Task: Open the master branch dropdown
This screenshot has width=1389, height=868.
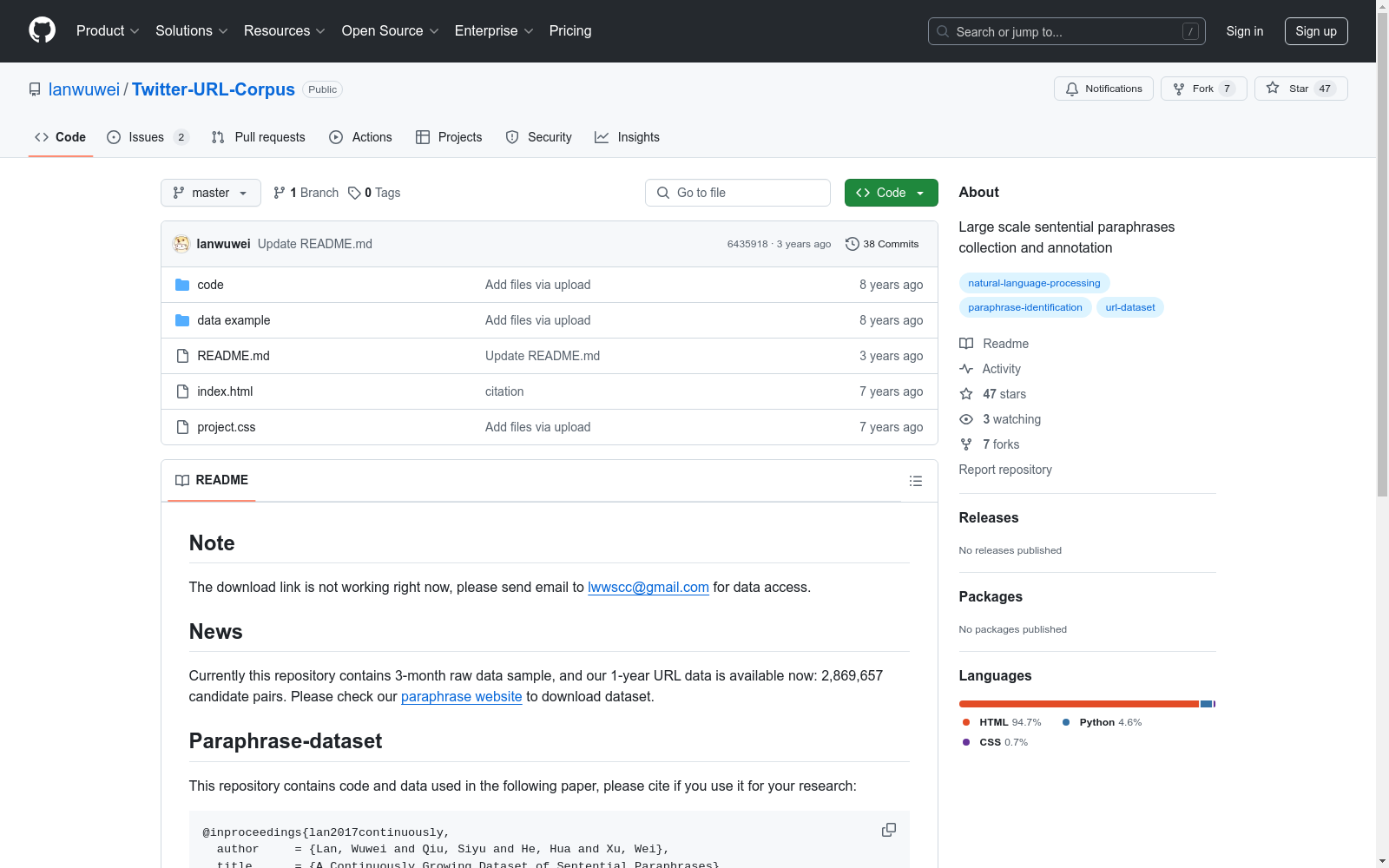Action: (211, 193)
